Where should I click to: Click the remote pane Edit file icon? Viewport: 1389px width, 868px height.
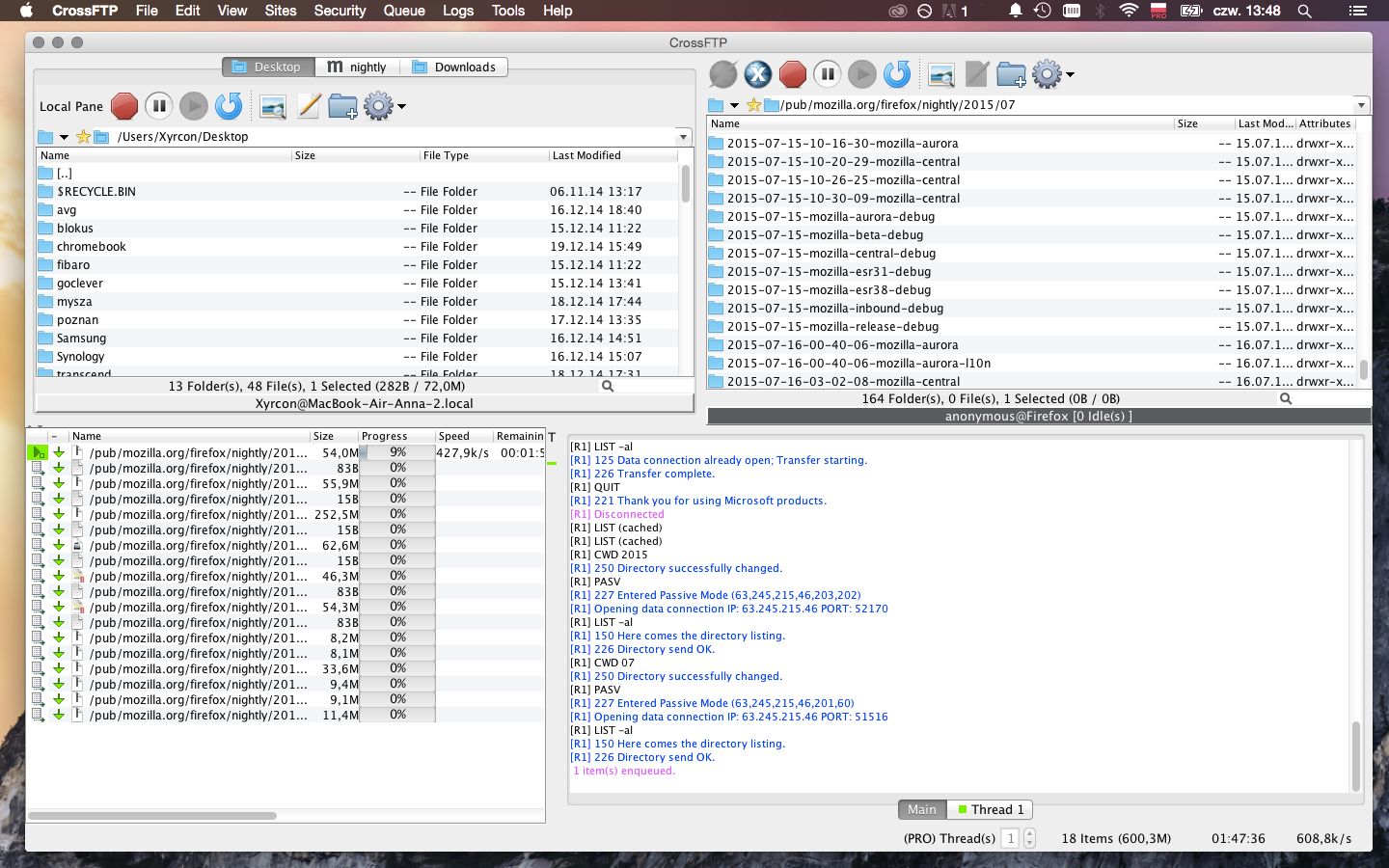(x=976, y=74)
